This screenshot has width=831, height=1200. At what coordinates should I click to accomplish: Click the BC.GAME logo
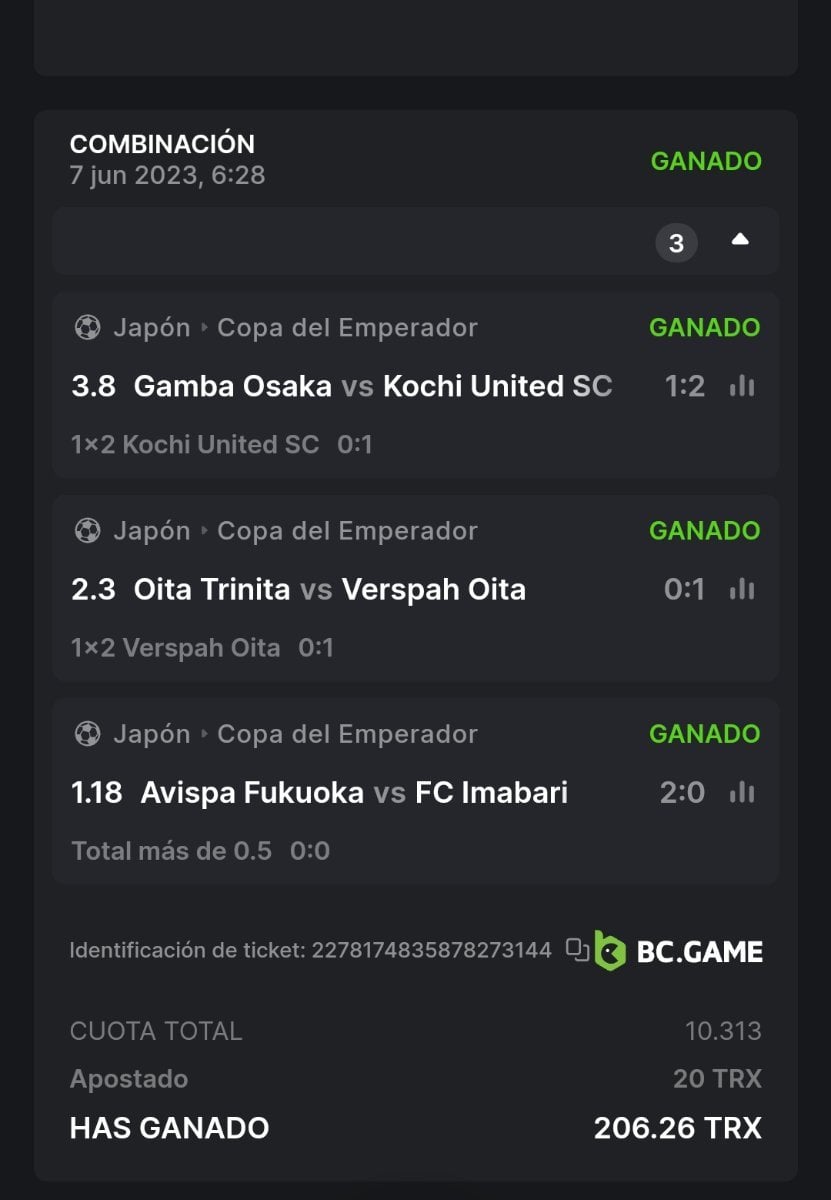(x=679, y=950)
